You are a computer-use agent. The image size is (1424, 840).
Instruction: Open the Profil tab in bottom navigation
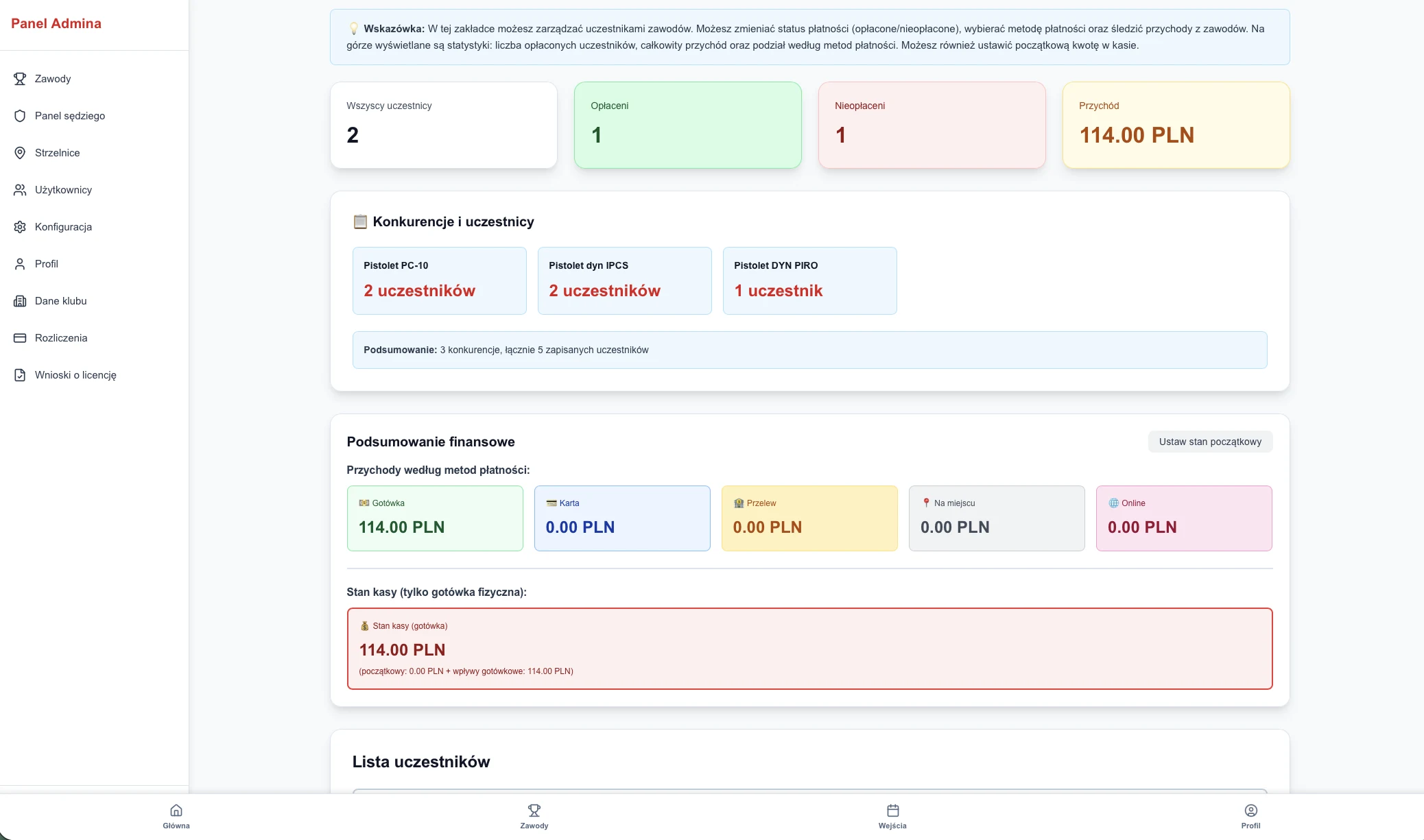(x=1250, y=816)
